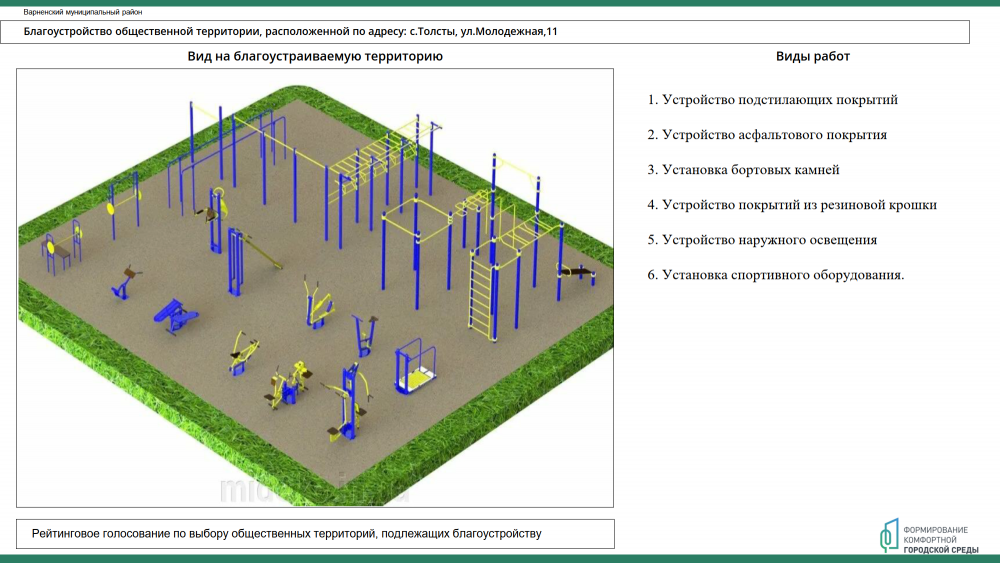Click the 'Виды работ' heading

(x=812, y=57)
